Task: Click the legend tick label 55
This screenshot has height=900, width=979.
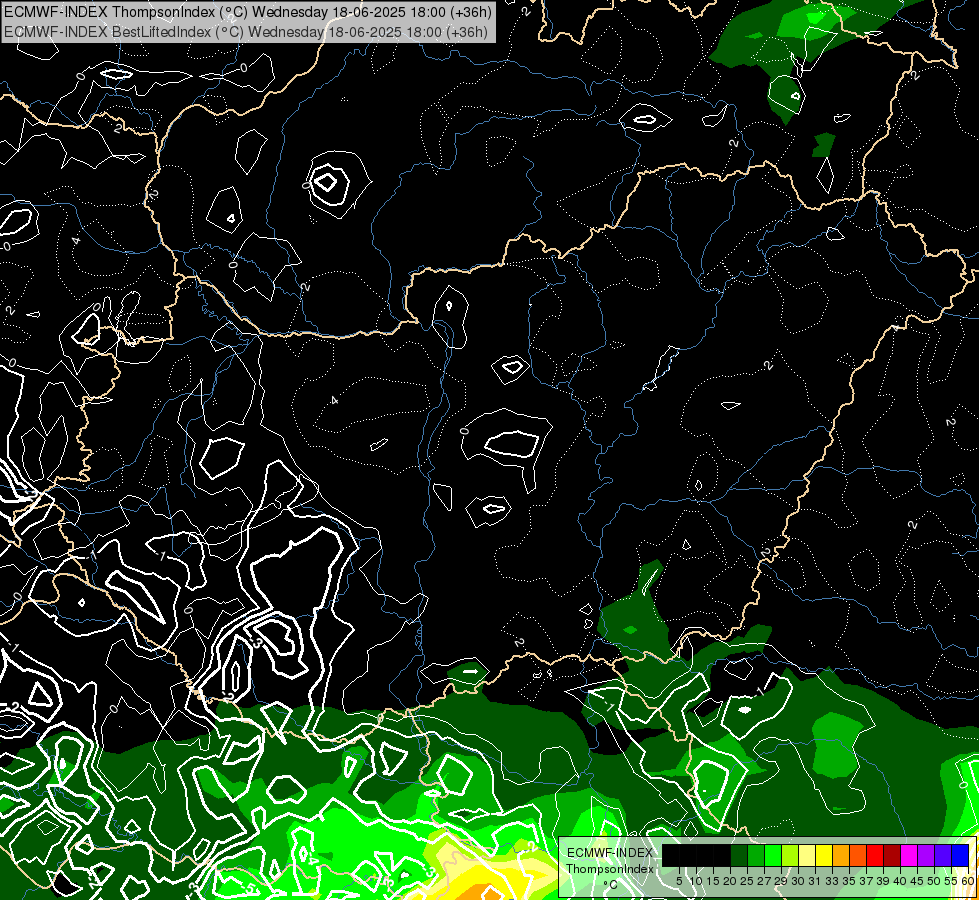Action: tap(951, 881)
